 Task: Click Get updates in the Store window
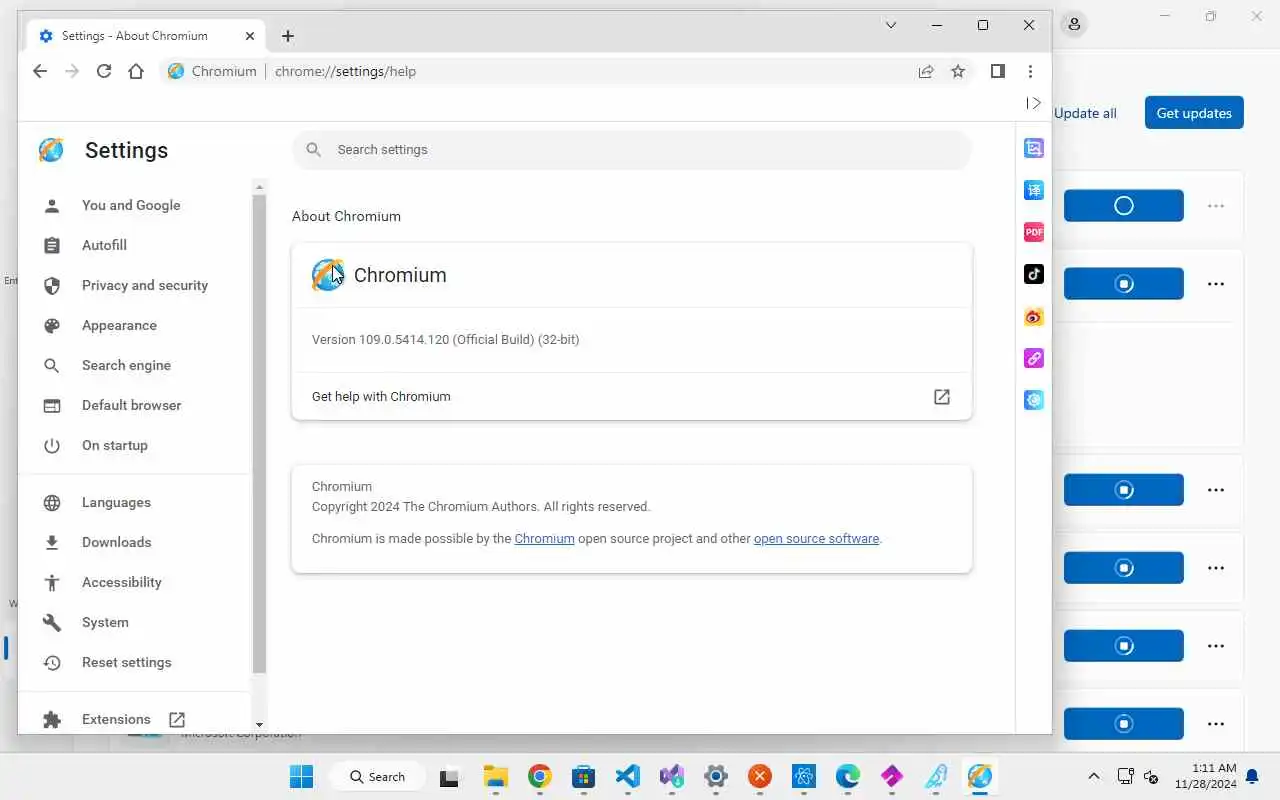click(x=1194, y=113)
